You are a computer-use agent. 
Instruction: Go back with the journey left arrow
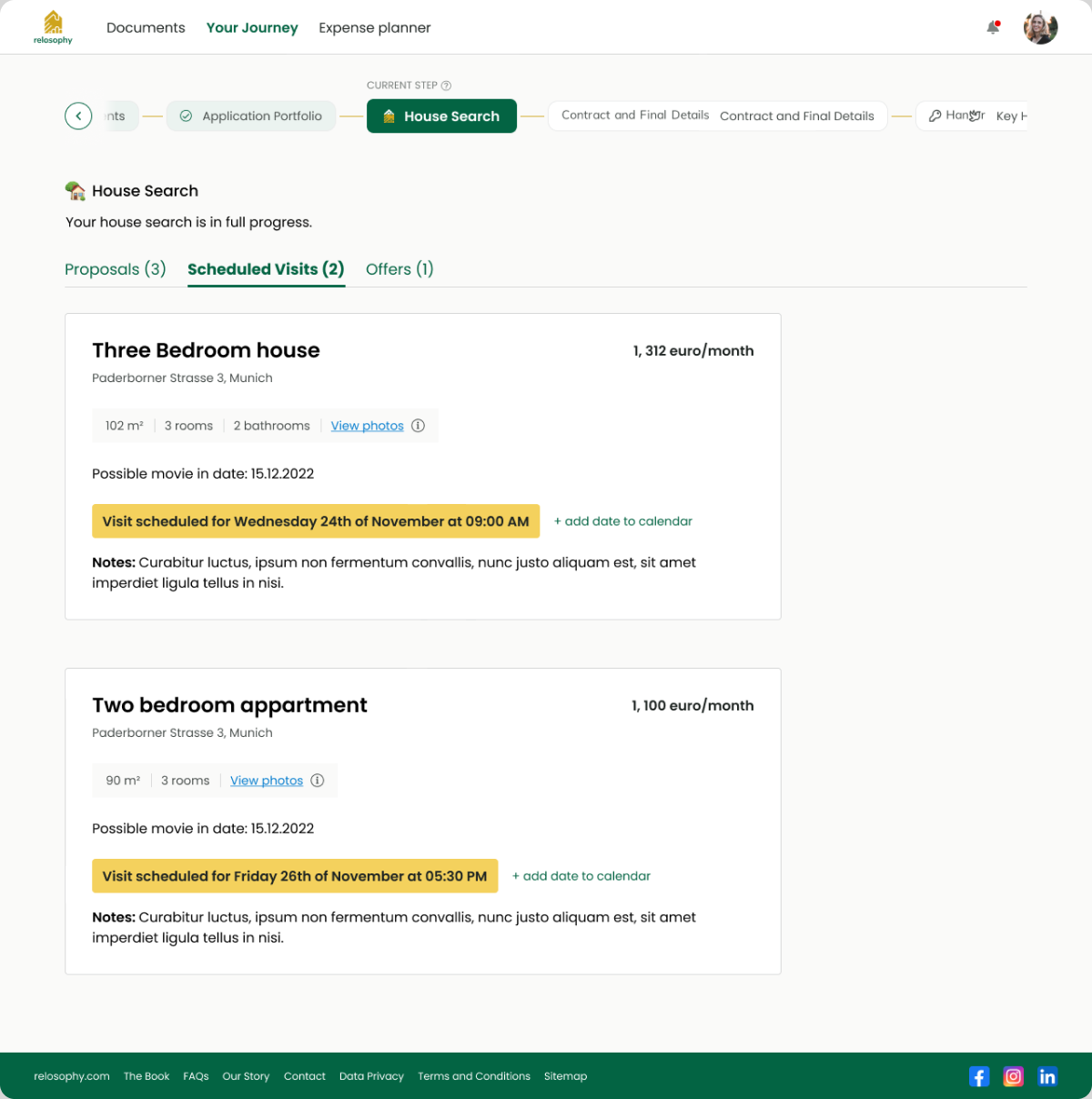(78, 116)
